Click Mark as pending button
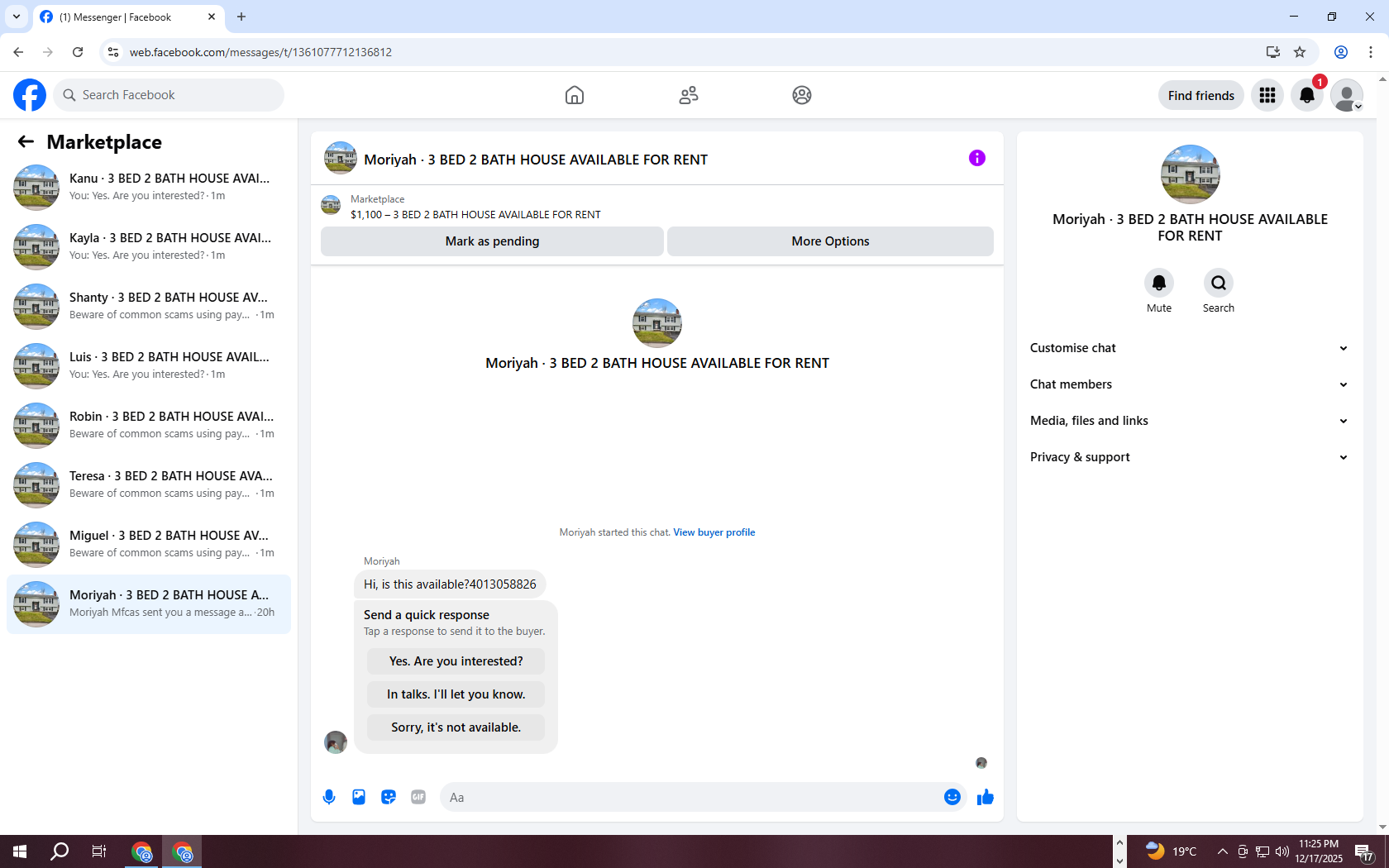 click(x=492, y=241)
